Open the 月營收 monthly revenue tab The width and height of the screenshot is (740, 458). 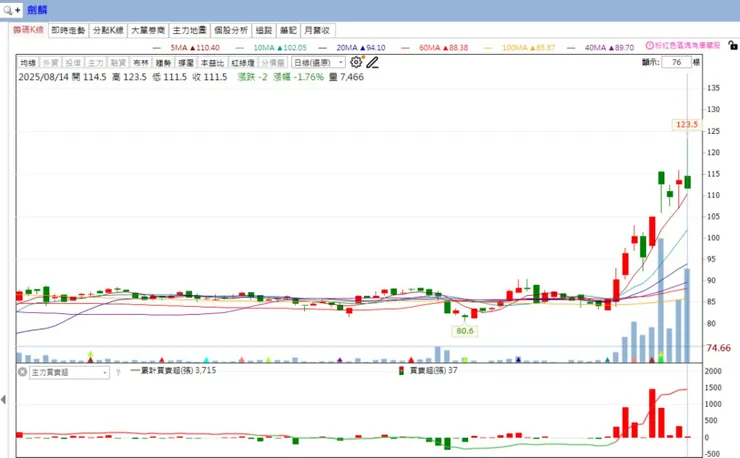[317, 30]
